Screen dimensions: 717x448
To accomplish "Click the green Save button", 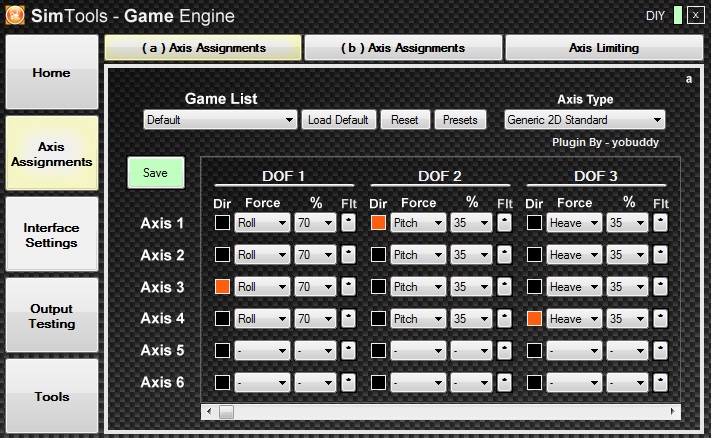I will click(x=155, y=173).
